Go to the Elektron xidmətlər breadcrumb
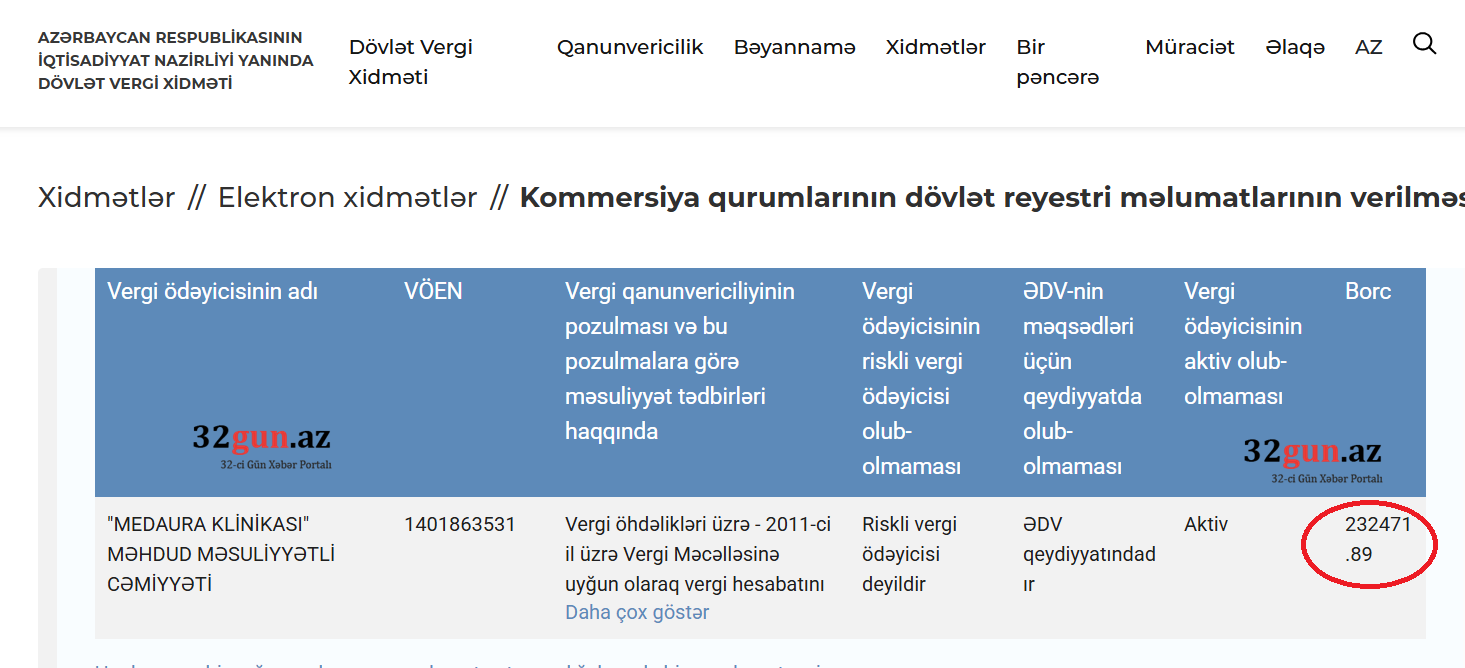 tap(347, 198)
